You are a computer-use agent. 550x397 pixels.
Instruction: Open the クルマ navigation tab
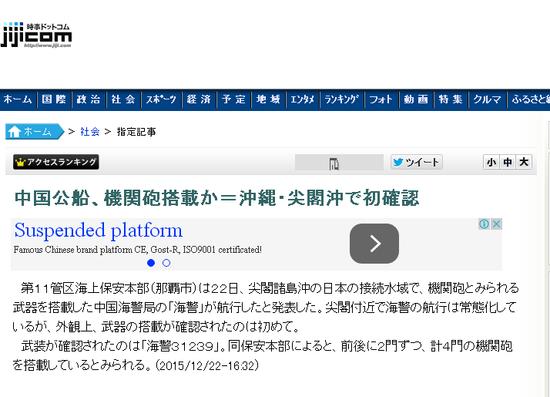(488, 100)
